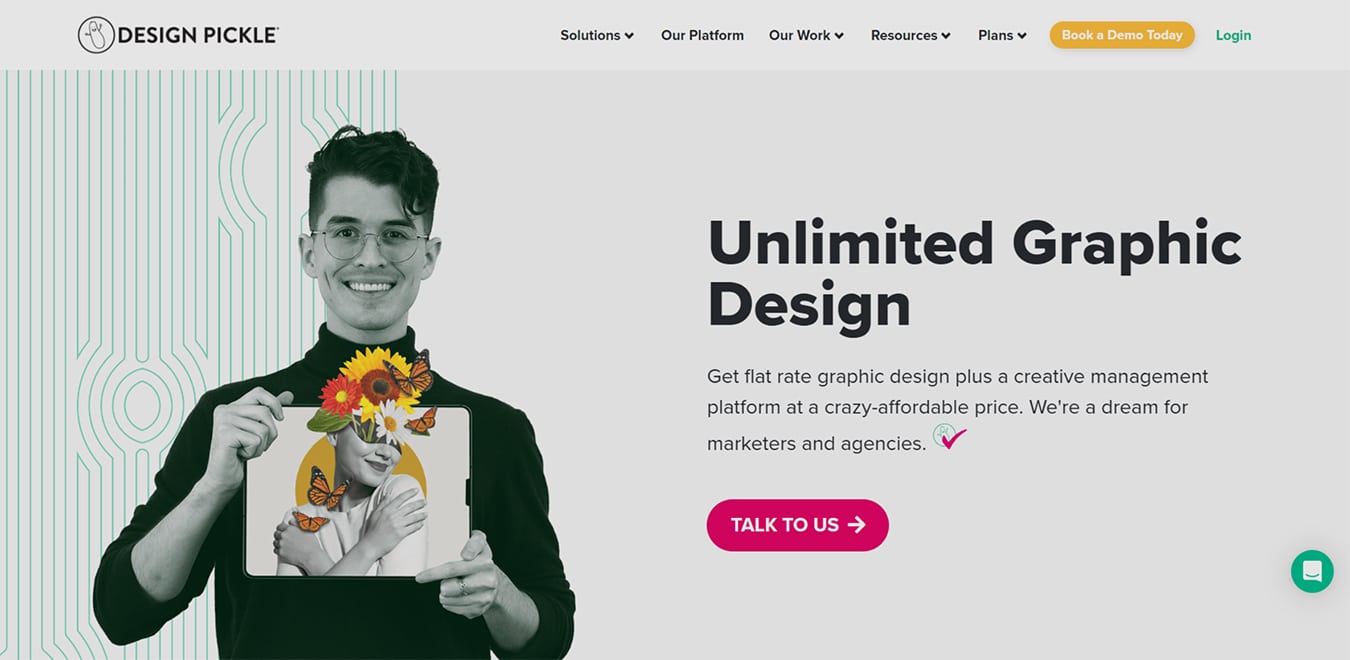Click the Design Pickle wordmark text
Viewport: 1350px width, 660px height.
(198, 36)
